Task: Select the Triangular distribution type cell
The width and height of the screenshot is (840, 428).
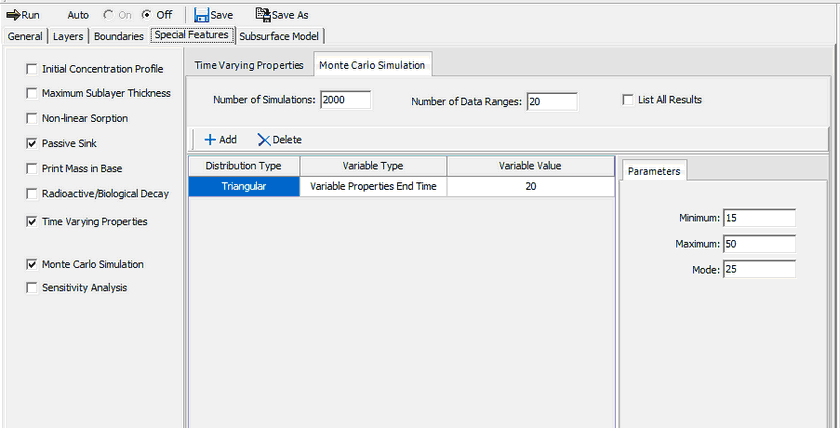Action: click(244, 187)
